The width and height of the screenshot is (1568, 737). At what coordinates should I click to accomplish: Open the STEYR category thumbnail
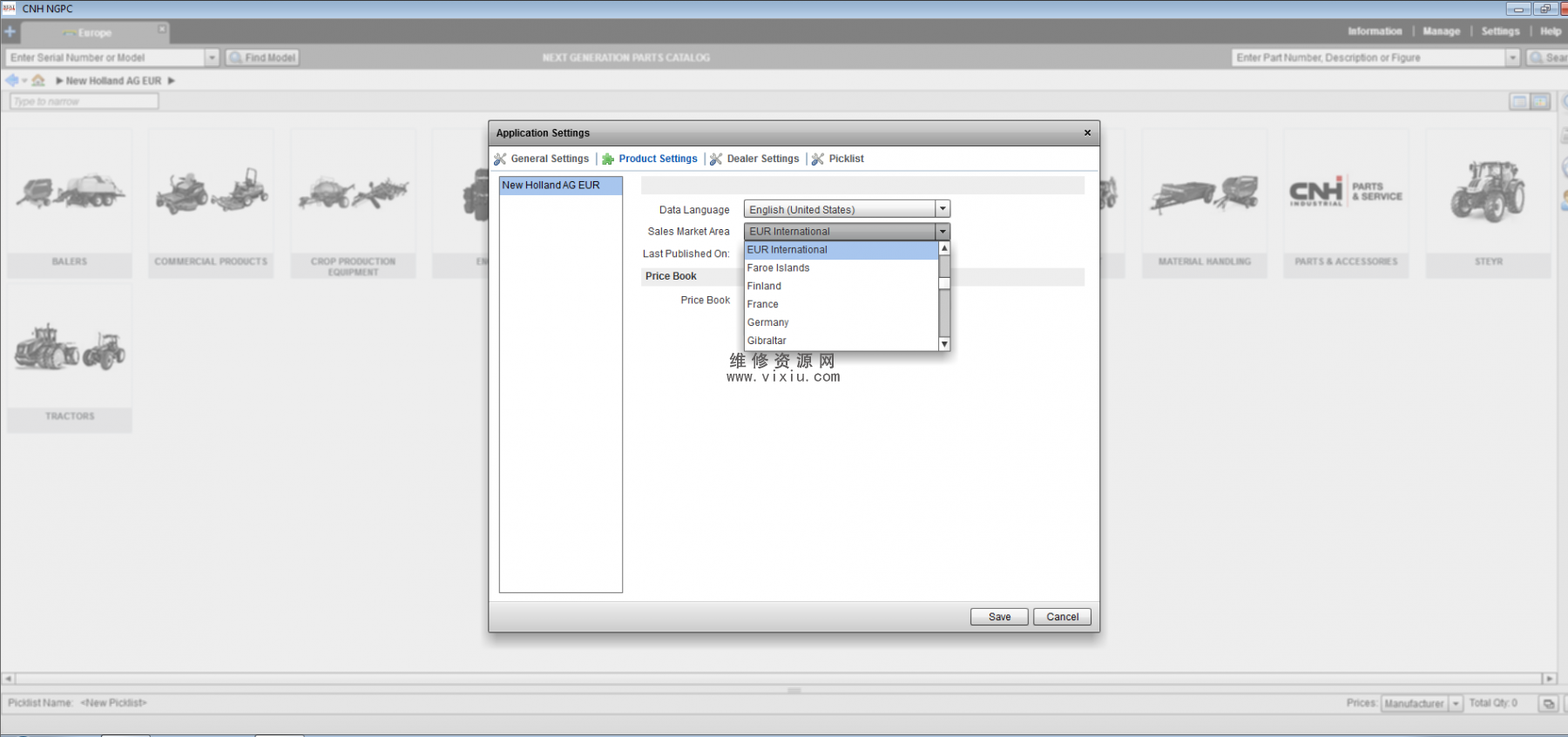click(x=1488, y=203)
